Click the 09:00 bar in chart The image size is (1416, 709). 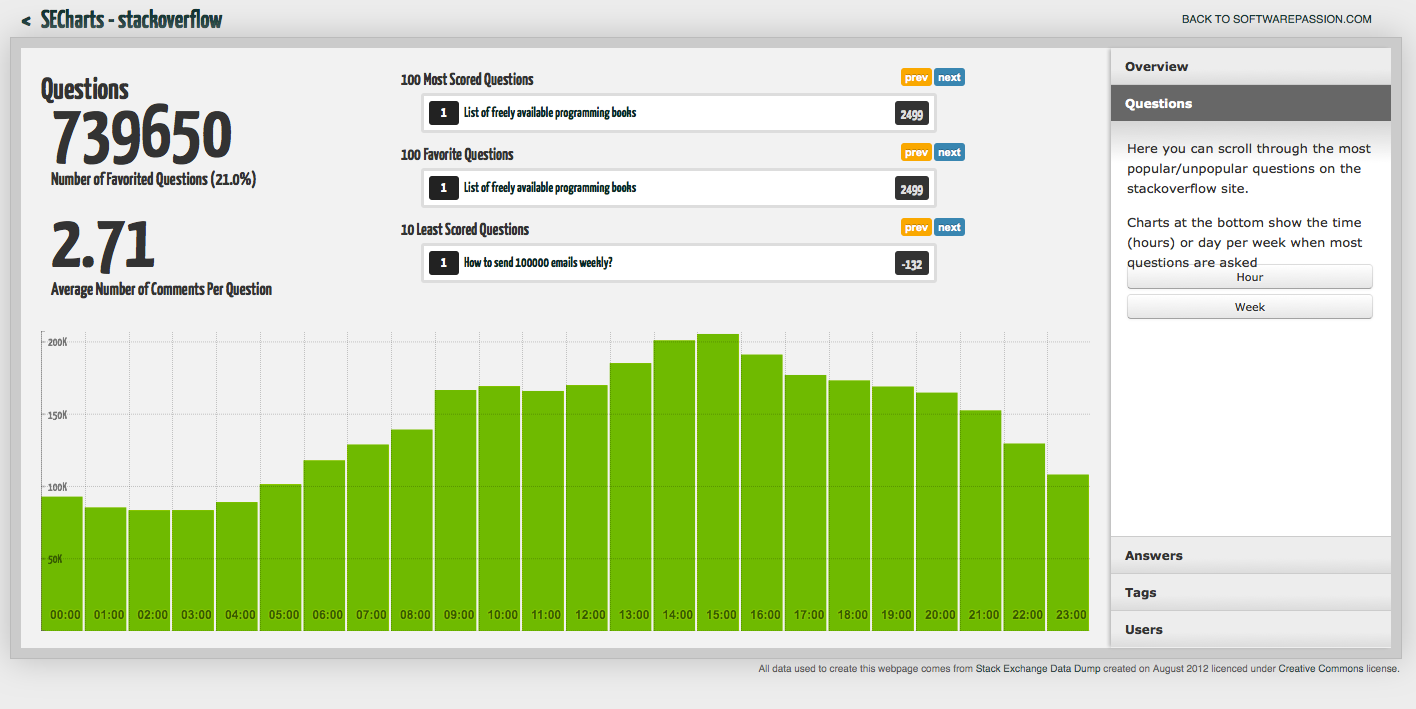pyautogui.click(x=456, y=510)
